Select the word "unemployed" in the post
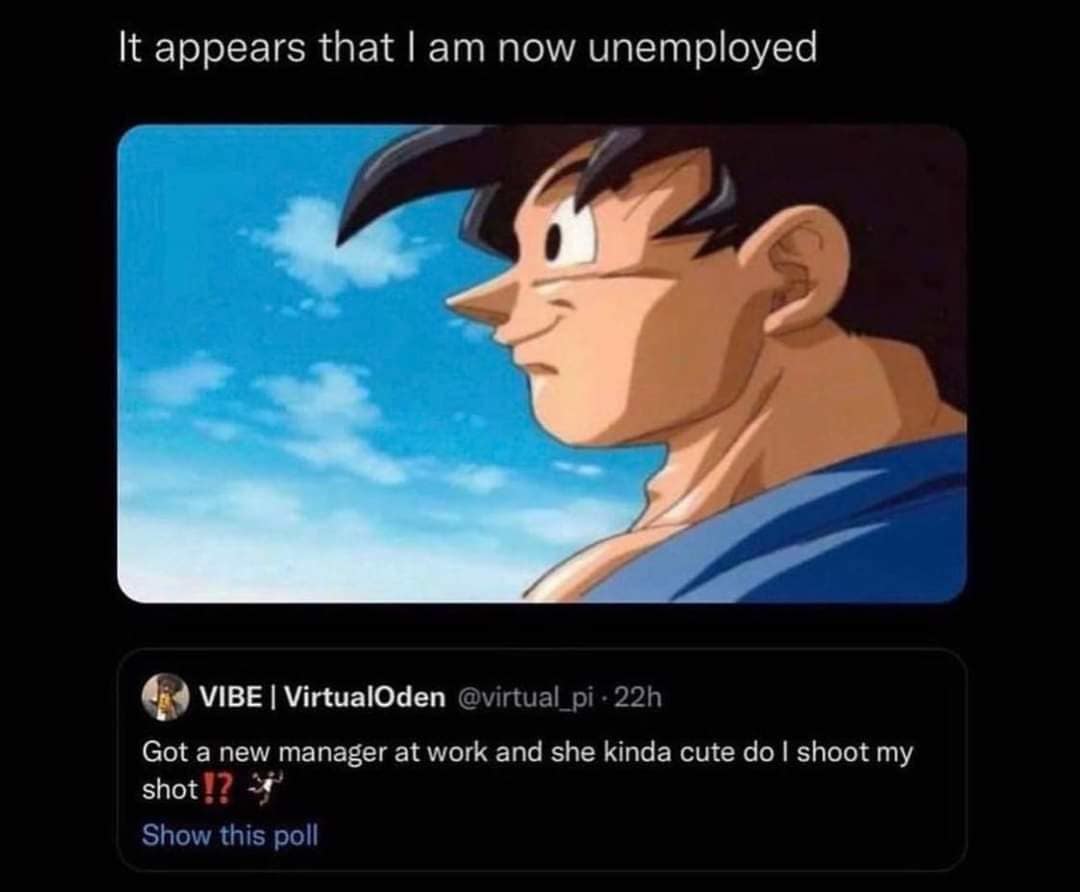The width and height of the screenshot is (1080, 892). [x=702, y=50]
